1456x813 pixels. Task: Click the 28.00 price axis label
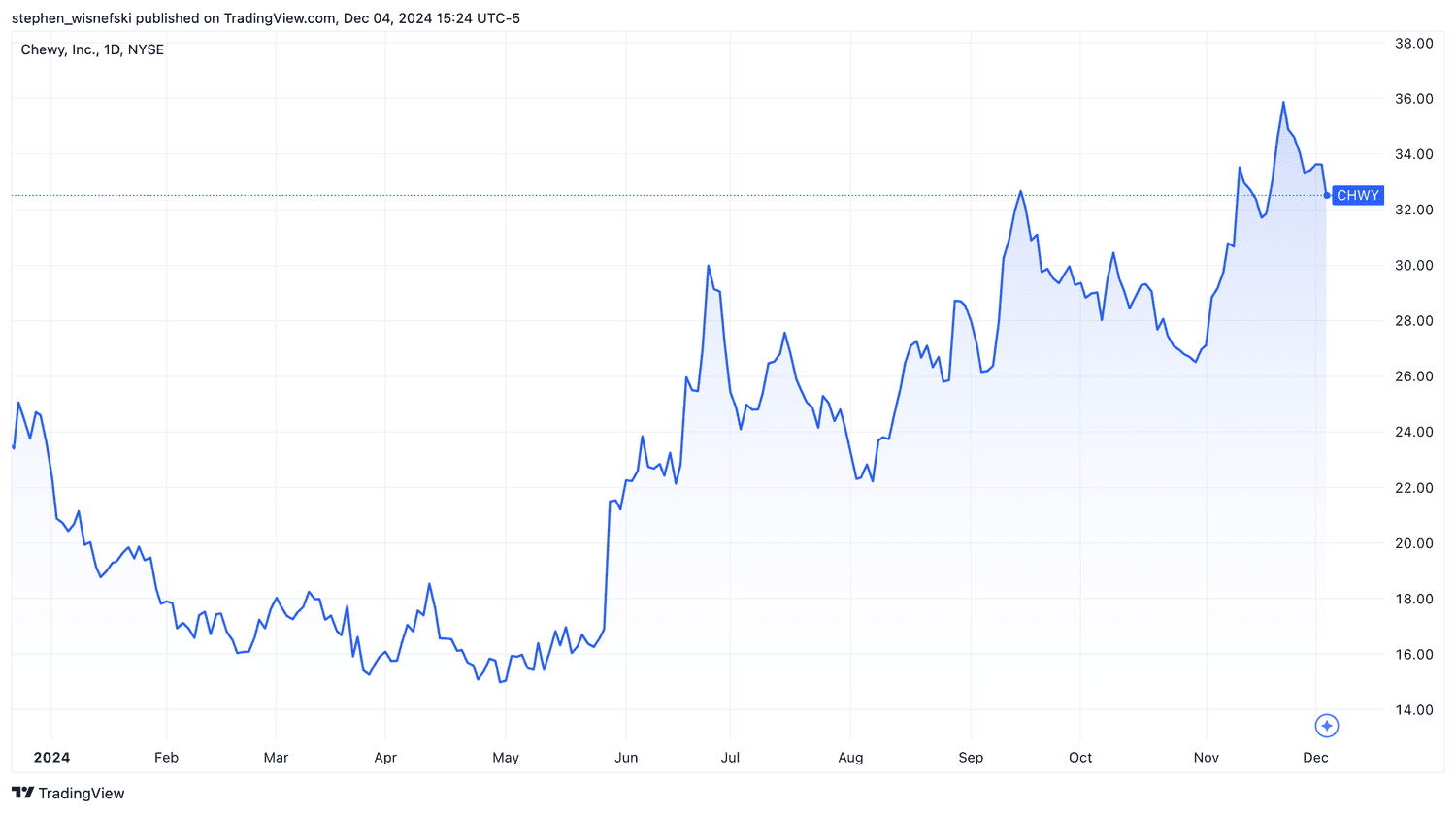coord(1414,320)
